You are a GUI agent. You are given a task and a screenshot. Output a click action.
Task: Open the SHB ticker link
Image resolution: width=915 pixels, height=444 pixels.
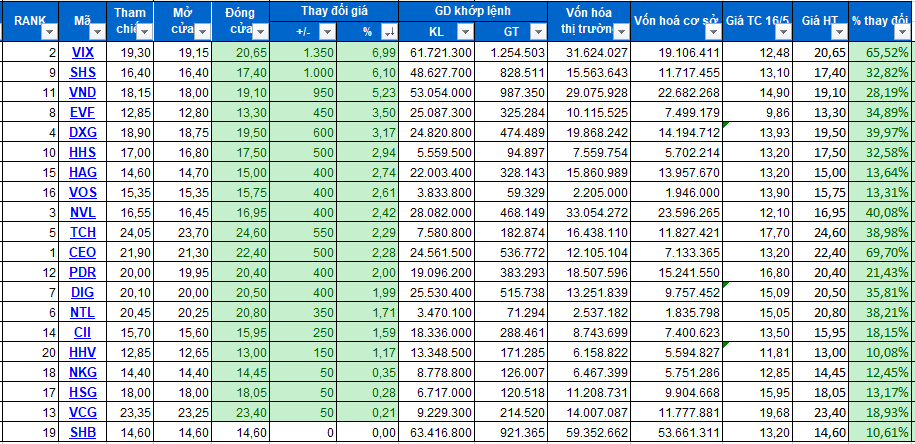pyautogui.click(x=83, y=432)
